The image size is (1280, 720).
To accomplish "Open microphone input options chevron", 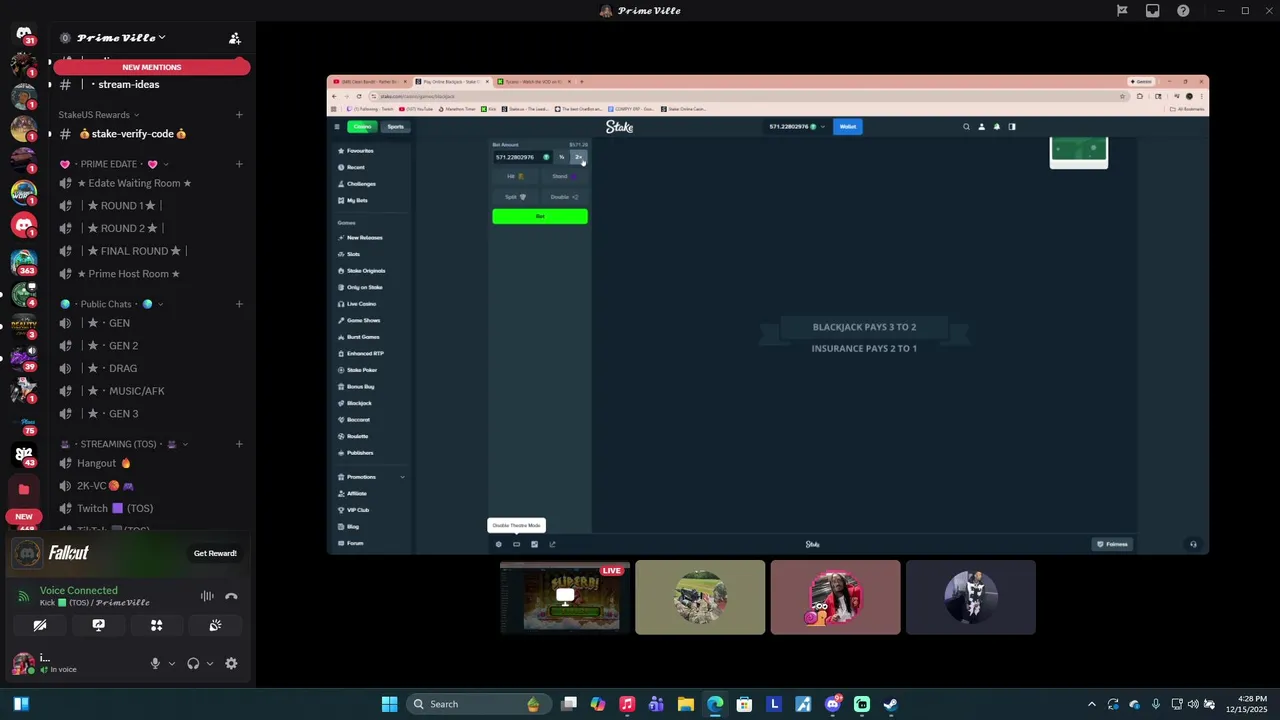I will click(171, 663).
